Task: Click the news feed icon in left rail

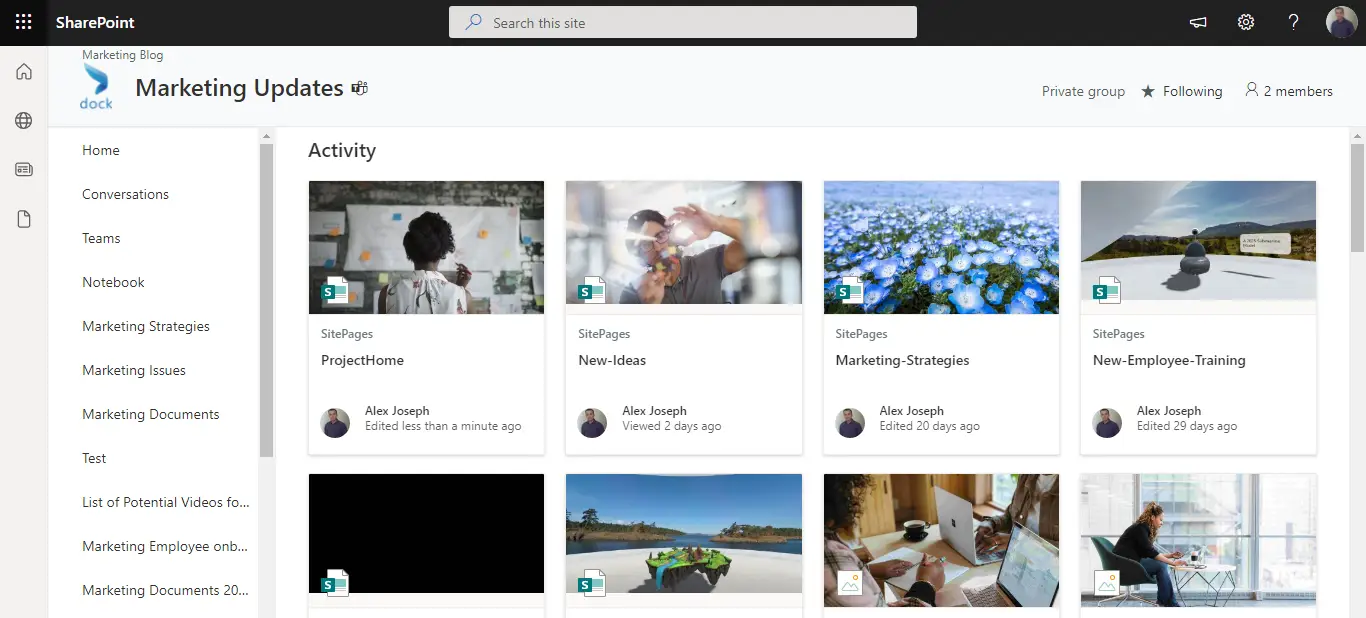Action: click(24, 170)
